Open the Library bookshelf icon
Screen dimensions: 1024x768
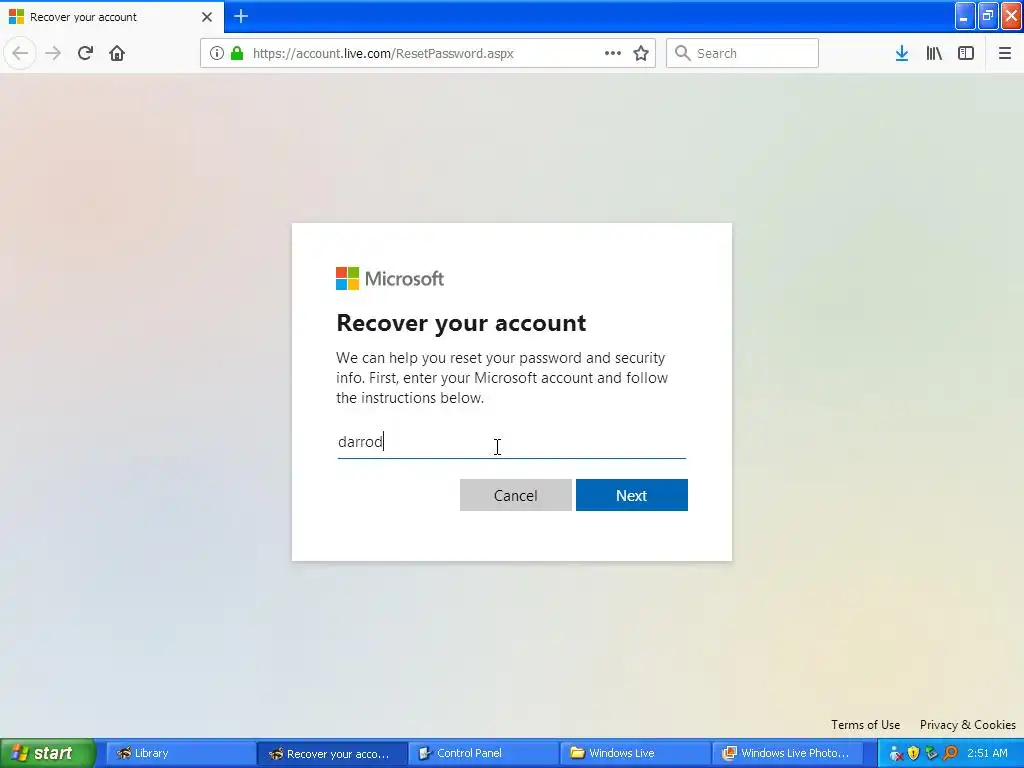click(x=934, y=53)
